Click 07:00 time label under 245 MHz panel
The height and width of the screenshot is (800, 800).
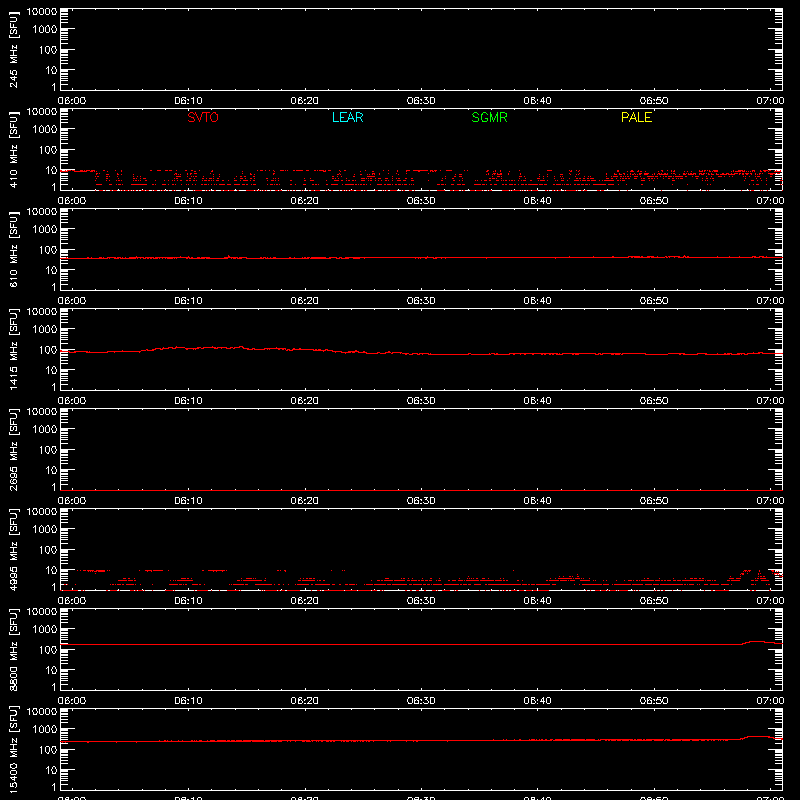(x=770, y=101)
